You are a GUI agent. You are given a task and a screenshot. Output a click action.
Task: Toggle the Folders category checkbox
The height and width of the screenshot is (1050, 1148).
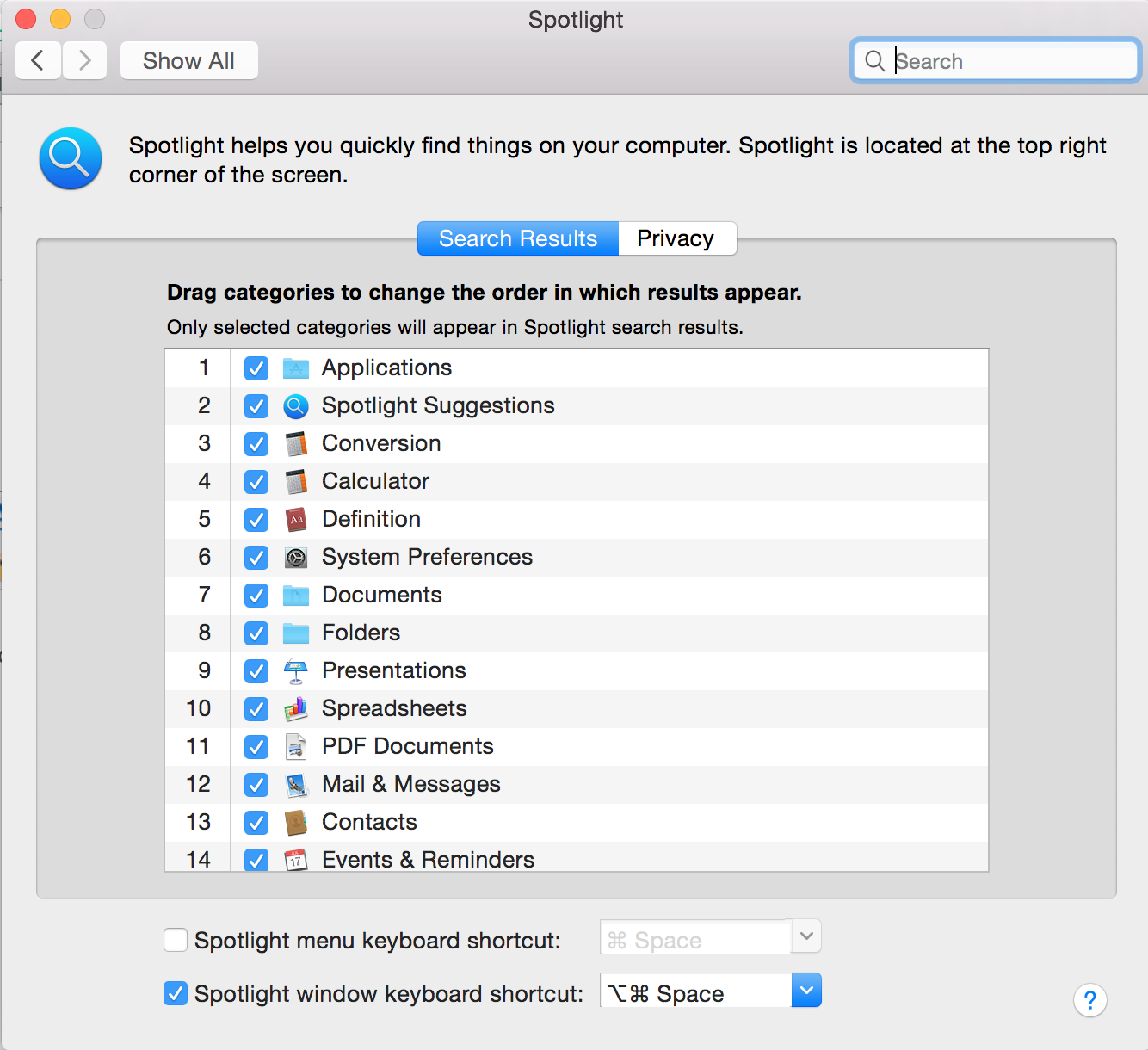(256, 633)
